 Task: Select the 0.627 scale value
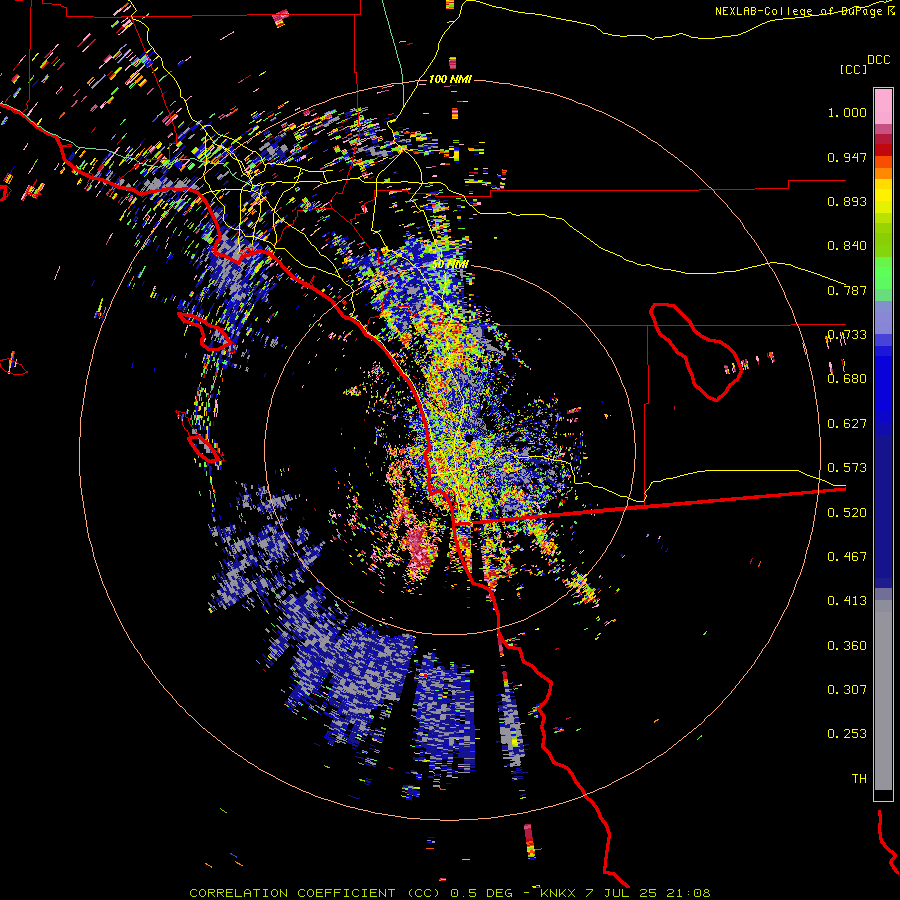coord(847,424)
